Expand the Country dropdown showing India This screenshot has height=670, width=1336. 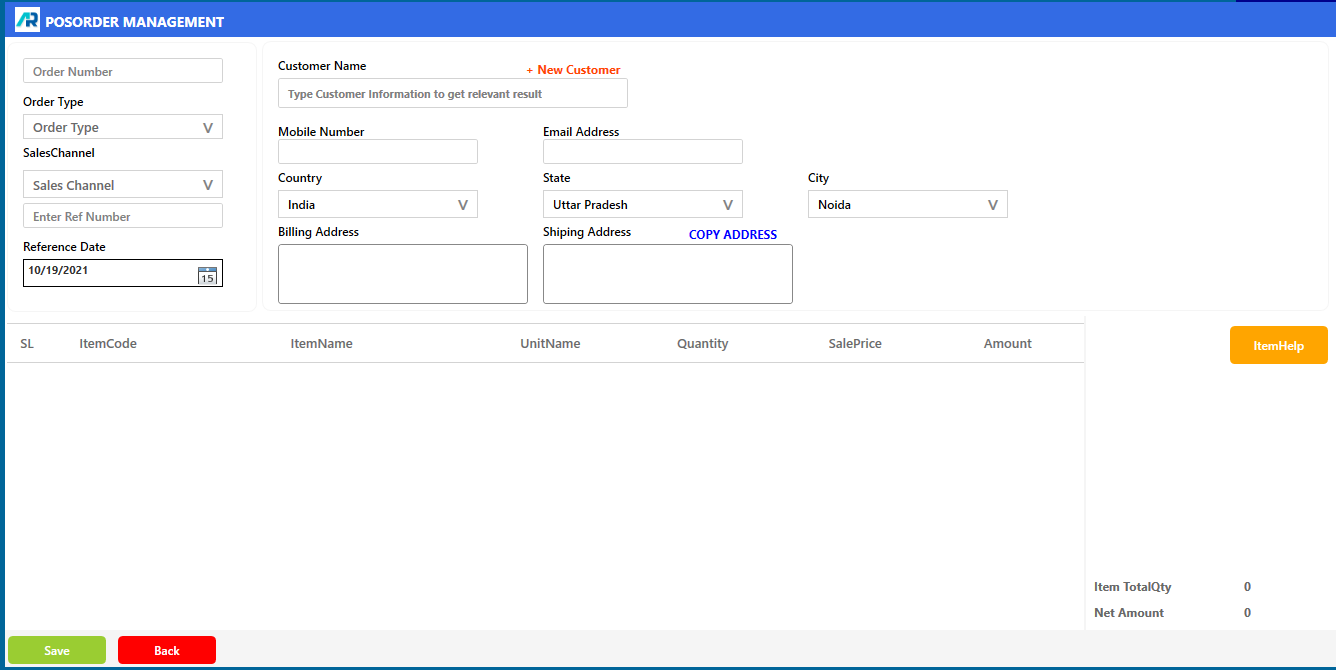pos(377,204)
